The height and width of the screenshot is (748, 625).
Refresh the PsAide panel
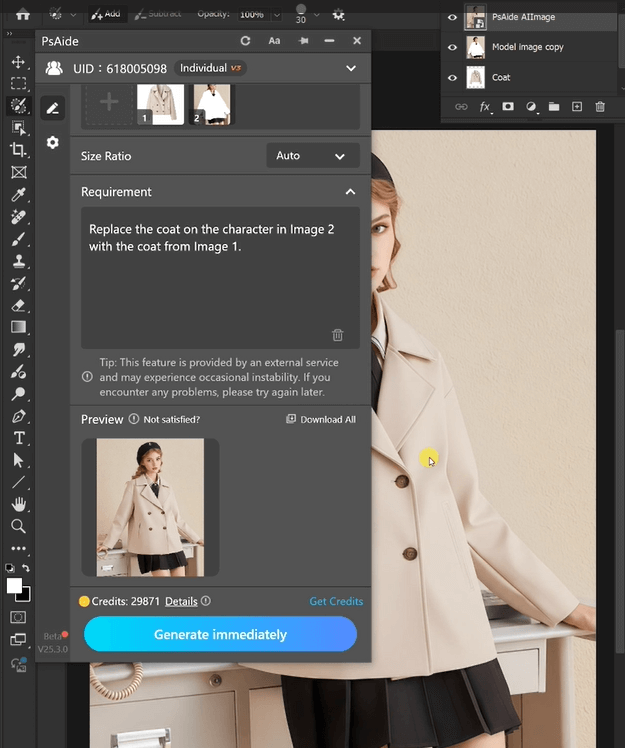click(245, 41)
